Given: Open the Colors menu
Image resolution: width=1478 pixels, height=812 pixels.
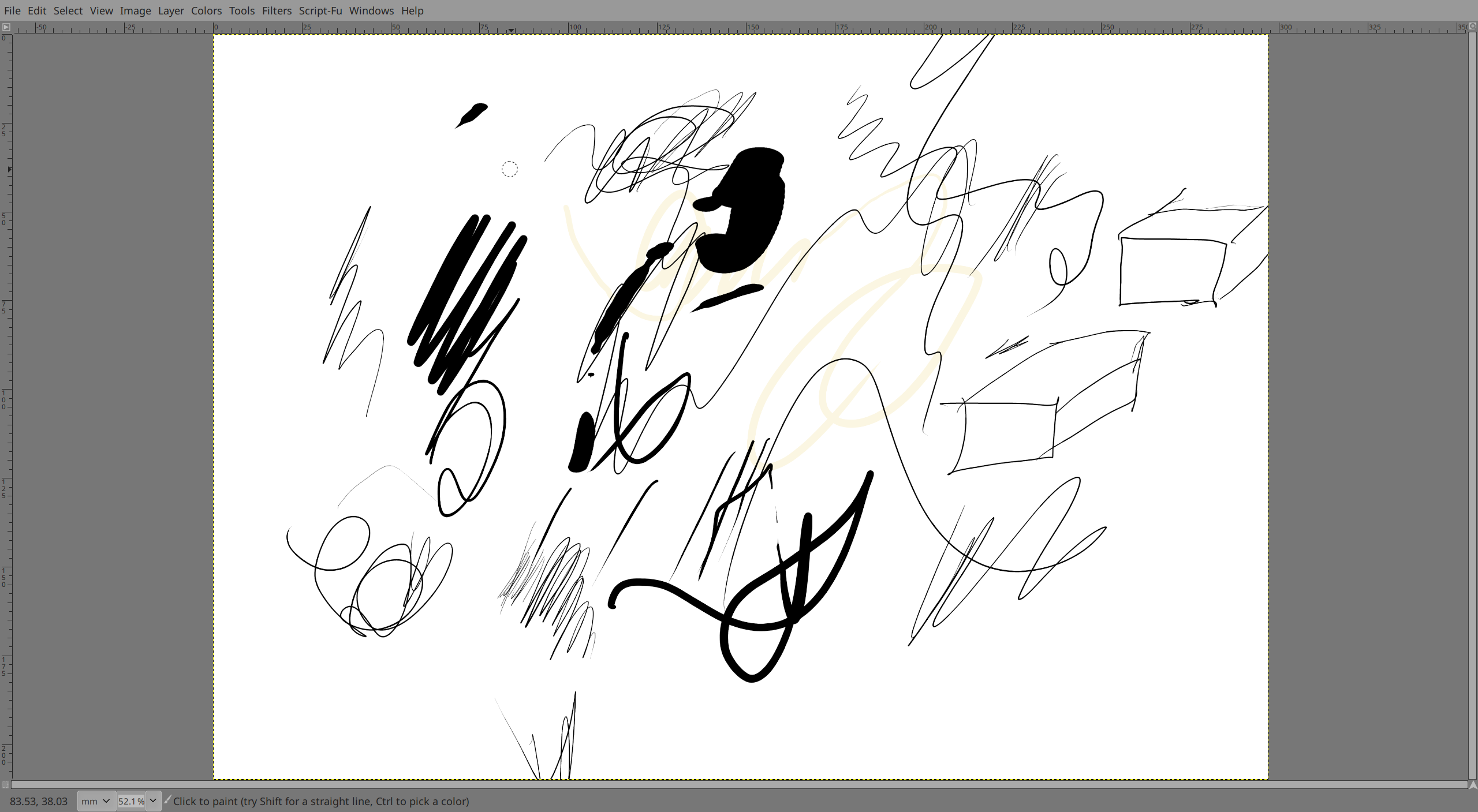Looking at the screenshot, I should point(207,10).
